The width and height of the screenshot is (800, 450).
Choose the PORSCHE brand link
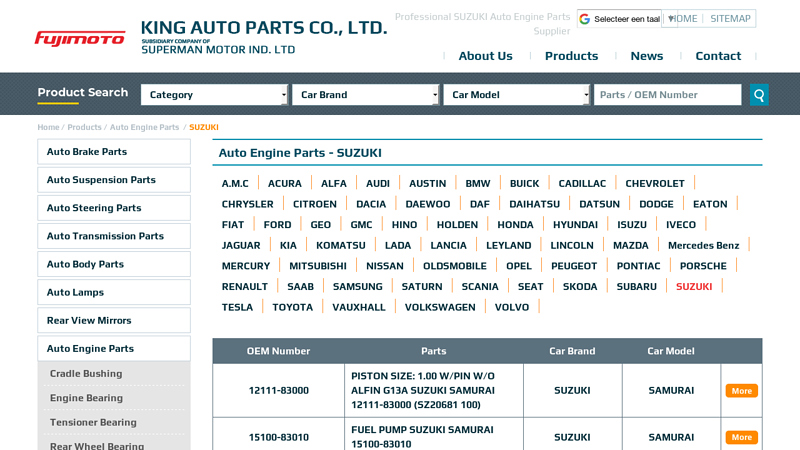(x=703, y=266)
